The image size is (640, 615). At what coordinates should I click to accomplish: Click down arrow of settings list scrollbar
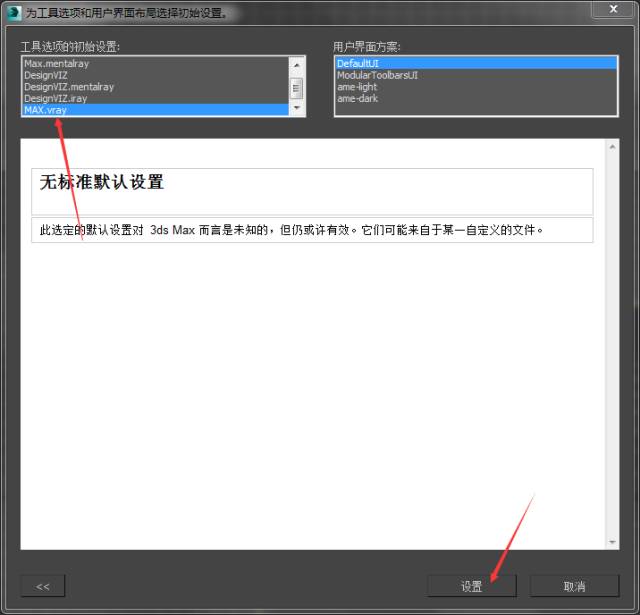297,108
